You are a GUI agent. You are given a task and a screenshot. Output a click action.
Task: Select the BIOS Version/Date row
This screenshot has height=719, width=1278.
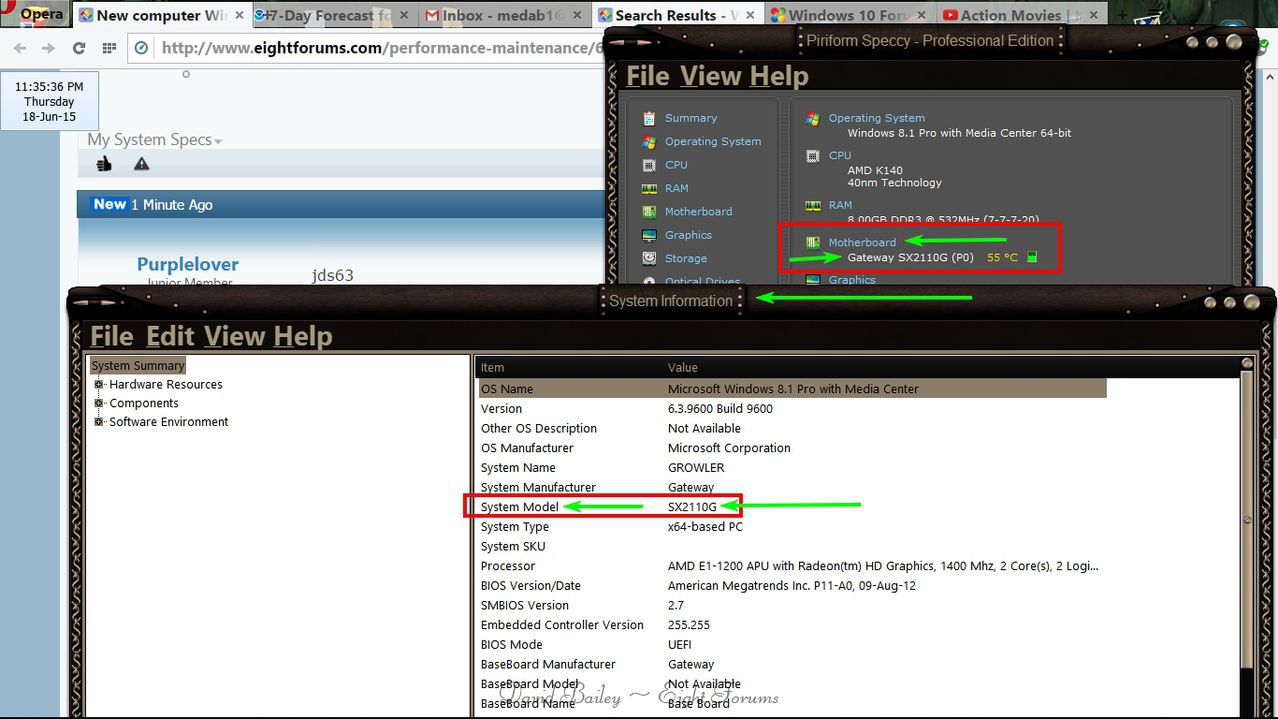tap(792, 586)
